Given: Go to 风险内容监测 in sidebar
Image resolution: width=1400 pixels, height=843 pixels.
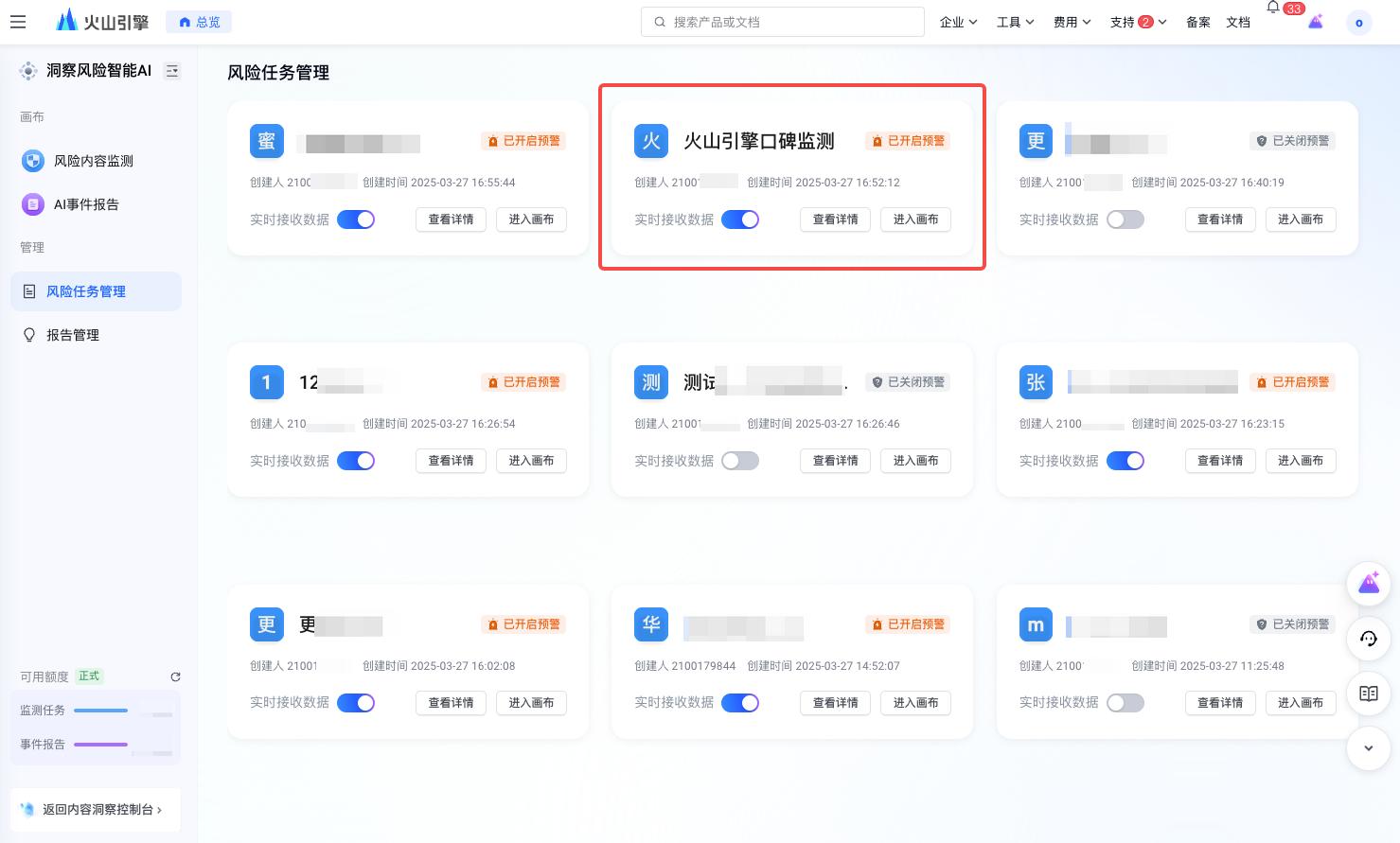Looking at the screenshot, I should tap(93, 161).
